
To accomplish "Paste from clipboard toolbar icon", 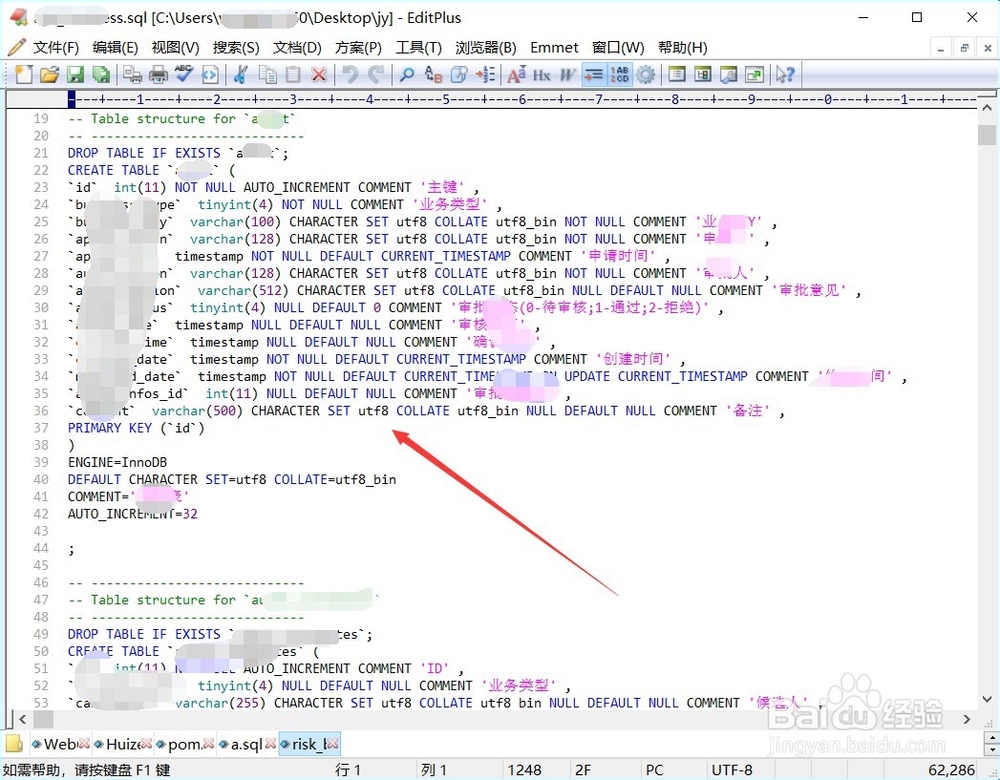I will click(293, 75).
